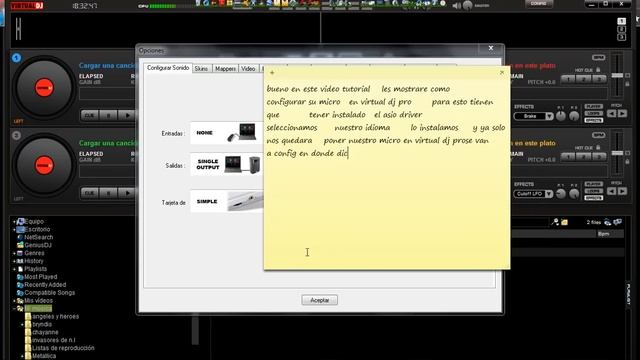Expand the Genres tree node
This screenshot has height=360, width=640.
click(14, 253)
